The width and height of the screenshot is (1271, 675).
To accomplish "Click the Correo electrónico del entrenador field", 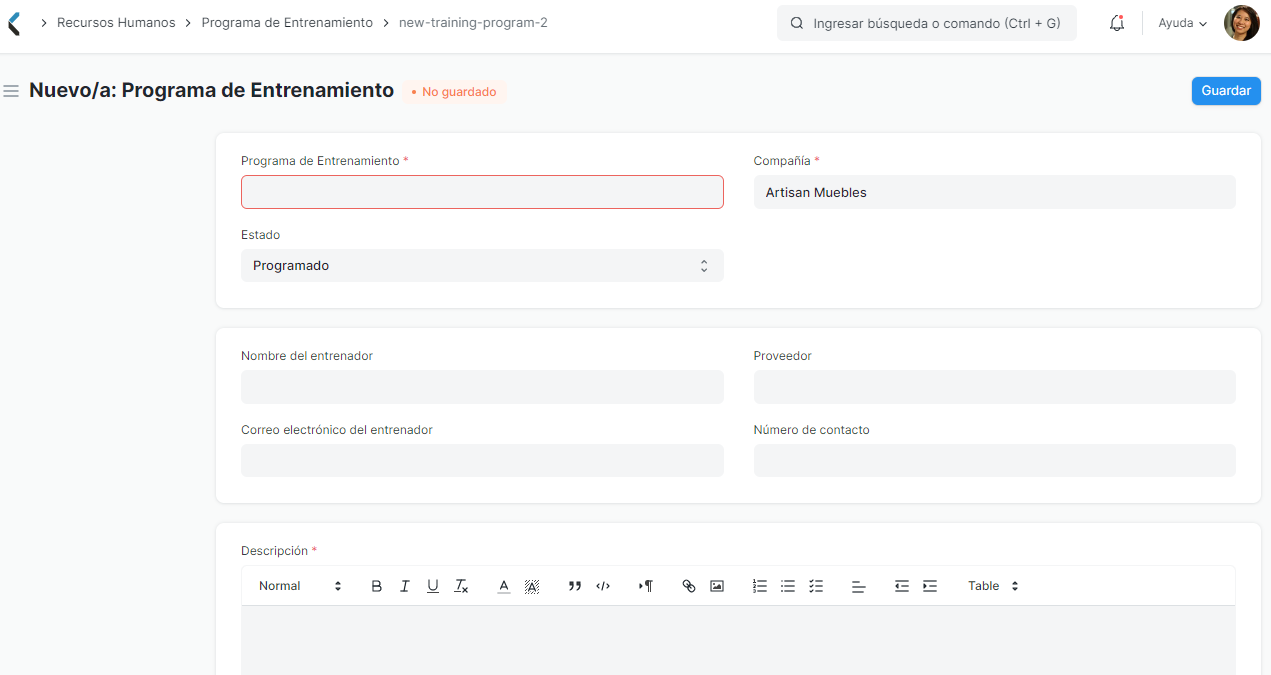I will [x=482, y=461].
